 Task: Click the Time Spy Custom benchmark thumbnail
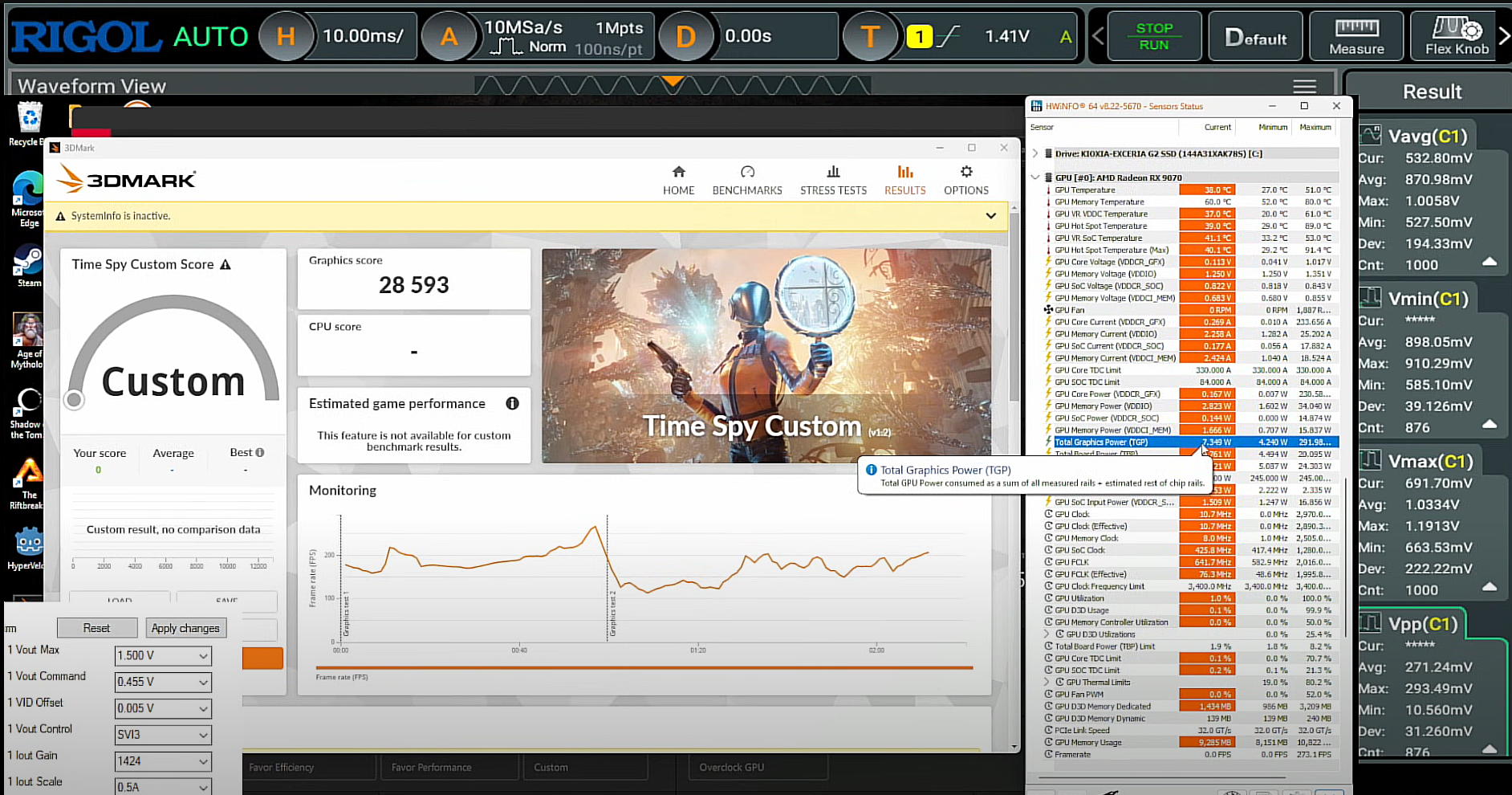[766, 356]
